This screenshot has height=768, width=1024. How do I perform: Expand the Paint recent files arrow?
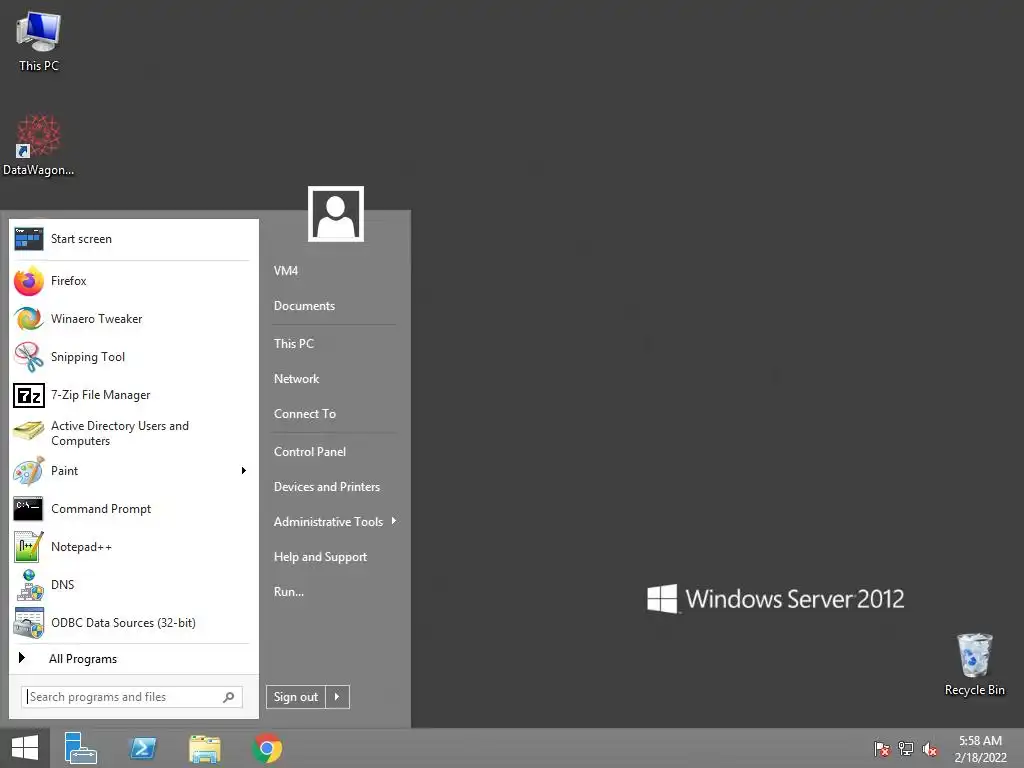(x=244, y=471)
